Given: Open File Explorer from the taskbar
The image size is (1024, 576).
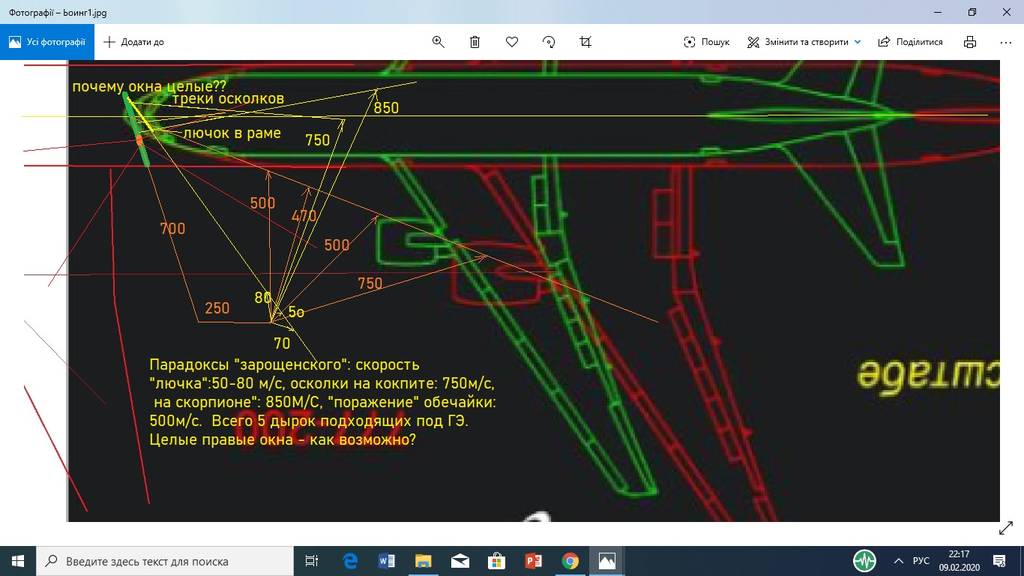Looking at the screenshot, I should tap(423, 561).
